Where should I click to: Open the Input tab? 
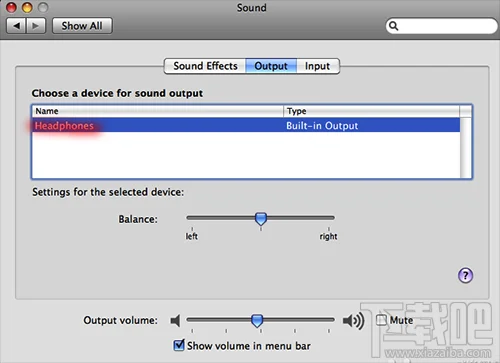click(318, 66)
